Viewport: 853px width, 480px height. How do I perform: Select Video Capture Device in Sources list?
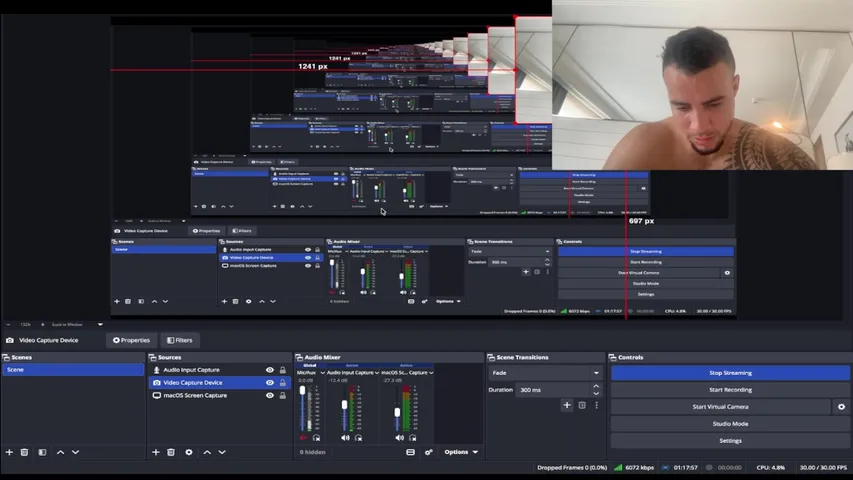pos(220,383)
